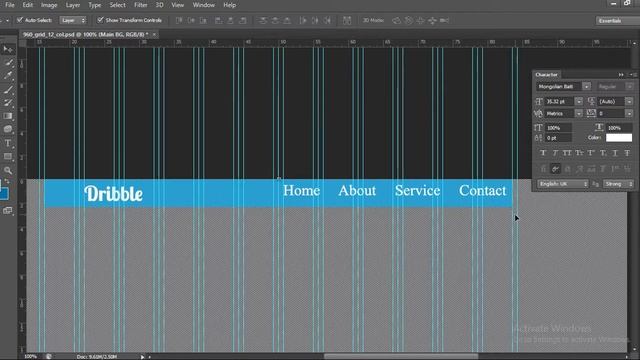Click the blue foreground color swatch
The height and width of the screenshot is (360, 640).
[x=4, y=193]
